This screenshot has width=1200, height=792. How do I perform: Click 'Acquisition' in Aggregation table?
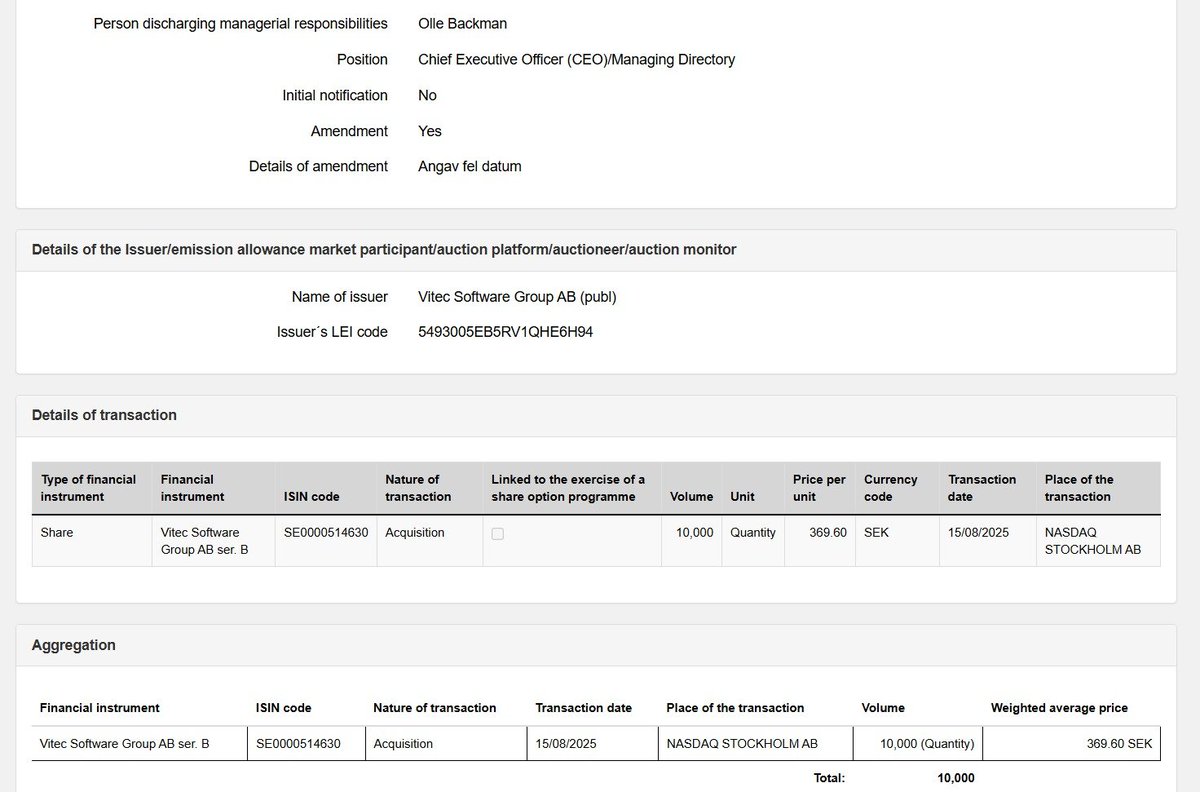(x=403, y=744)
